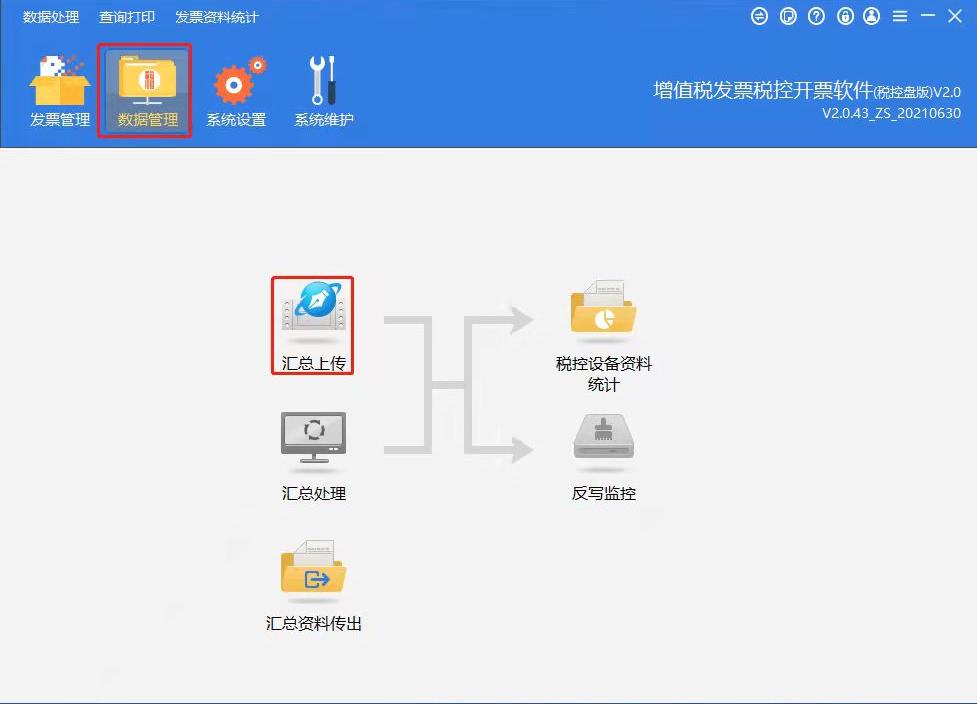Click the lock screen icon
The width and height of the screenshot is (977, 704).
point(846,15)
